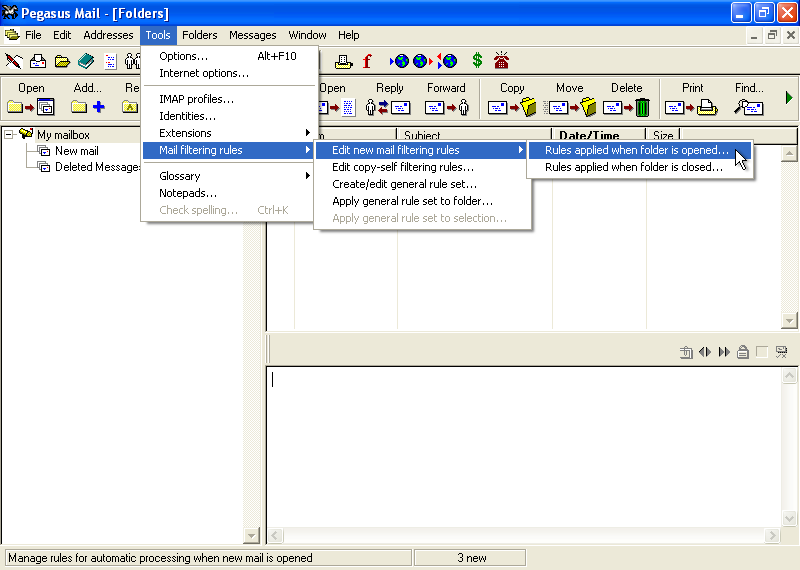
Task: Click the send queued mail globe icon
Action: tap(422, 61)
